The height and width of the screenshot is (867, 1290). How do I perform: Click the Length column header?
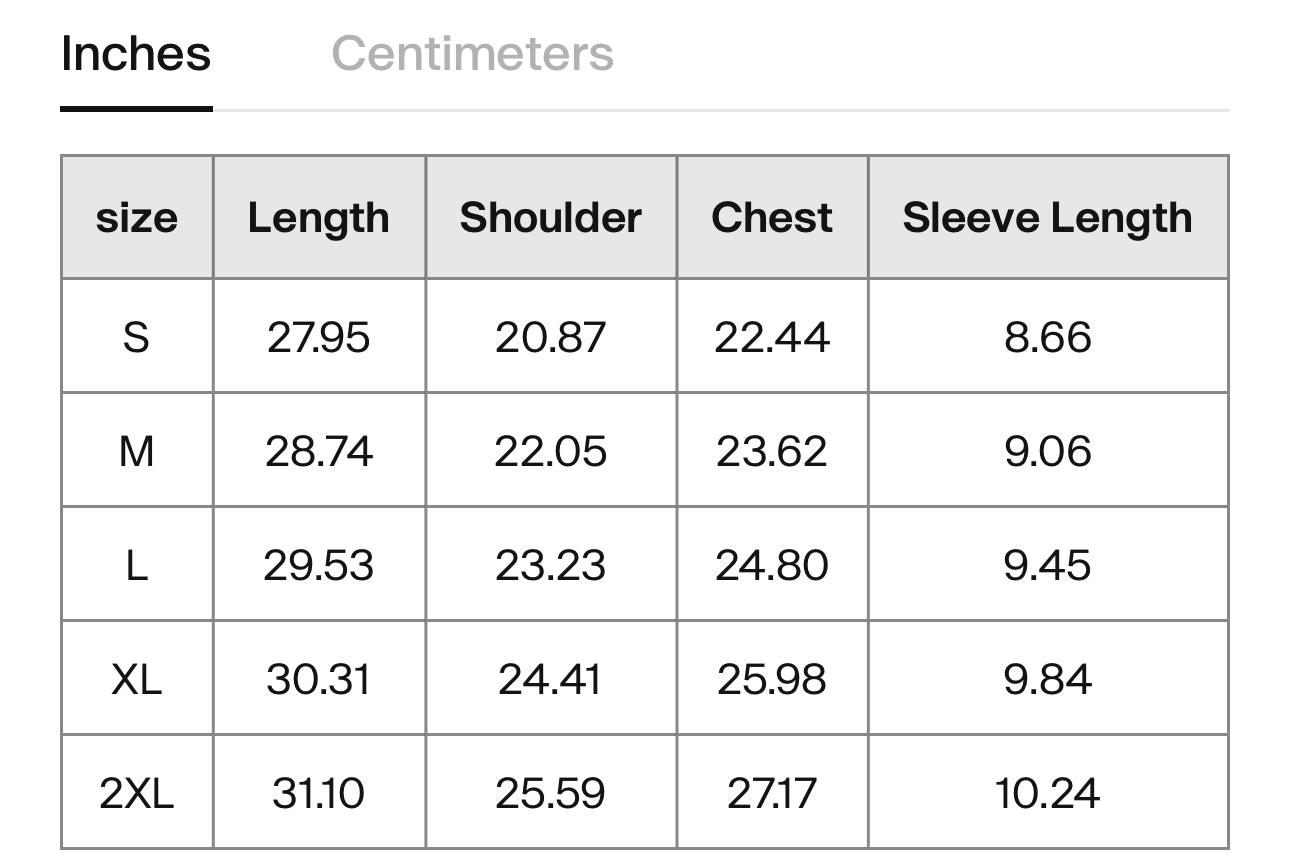pyautogui.click(x=319, y=218)
